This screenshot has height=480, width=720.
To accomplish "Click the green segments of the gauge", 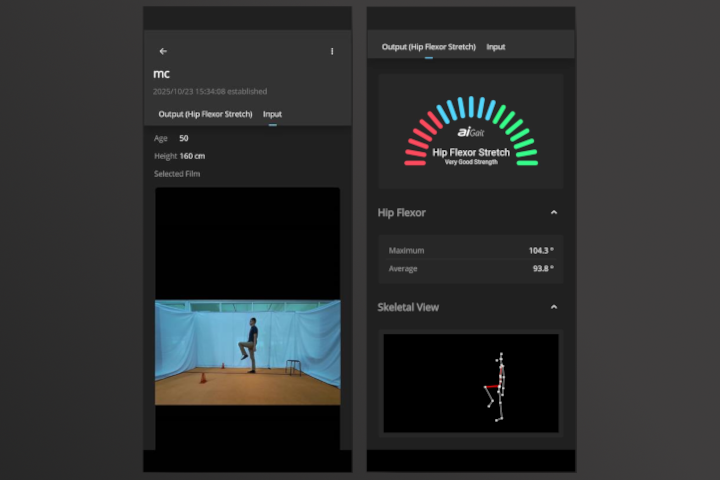I will coord(522,139).
